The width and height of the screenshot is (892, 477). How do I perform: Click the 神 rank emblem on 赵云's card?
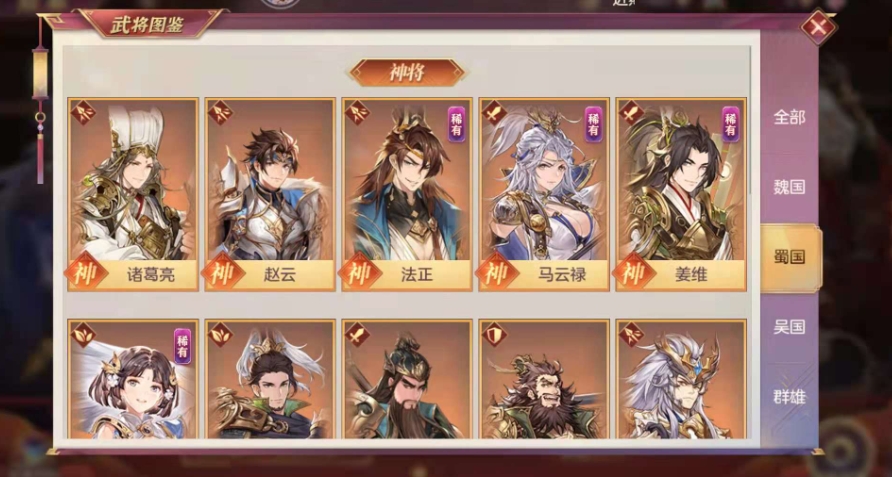pos(223,274)
